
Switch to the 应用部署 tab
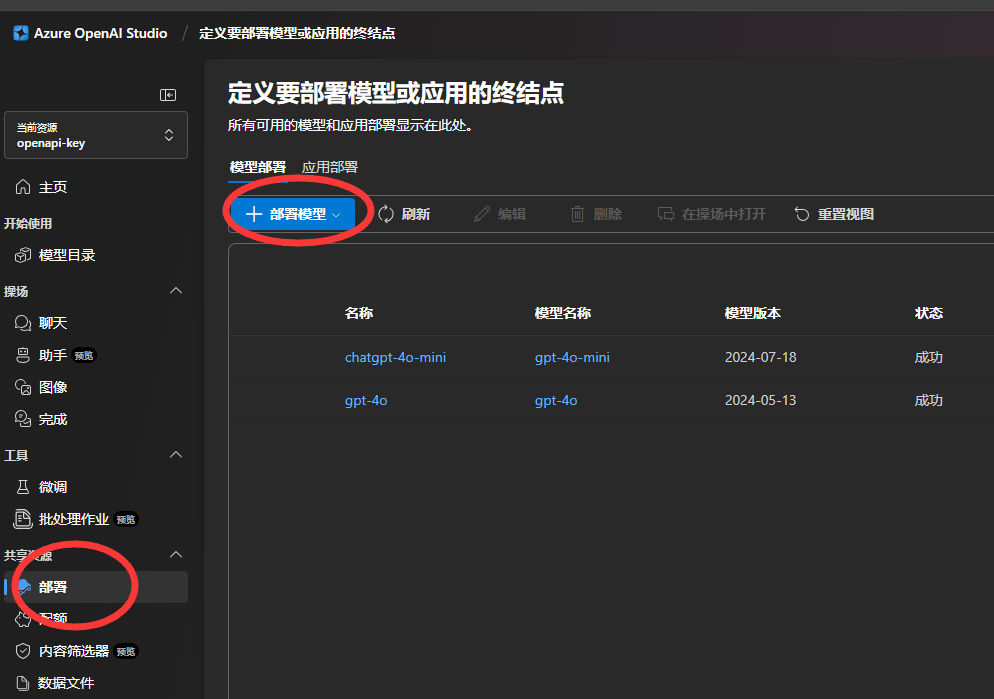[x=330, y=167]
